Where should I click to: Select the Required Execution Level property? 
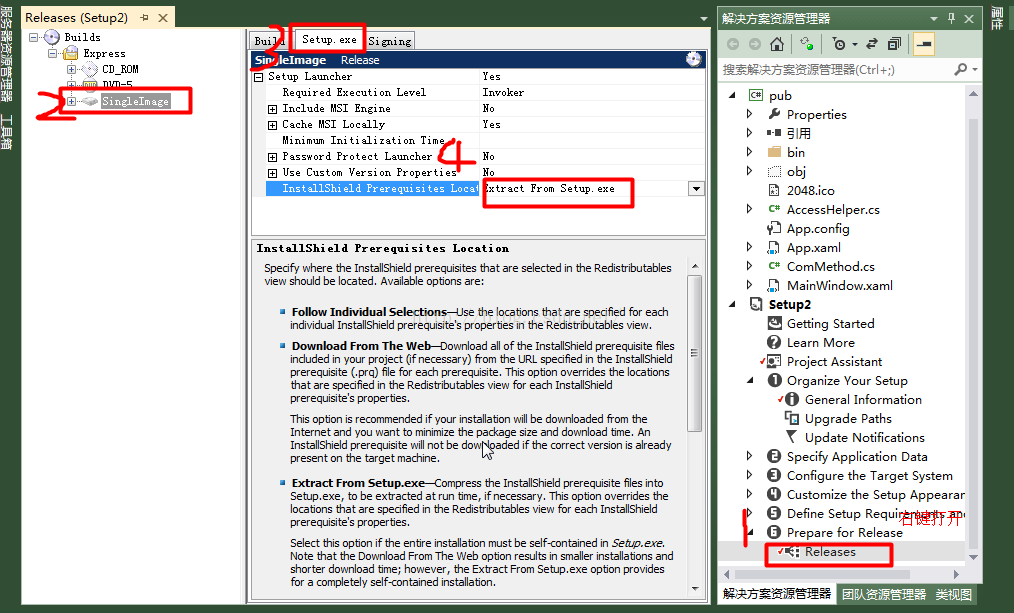(354, 92)
